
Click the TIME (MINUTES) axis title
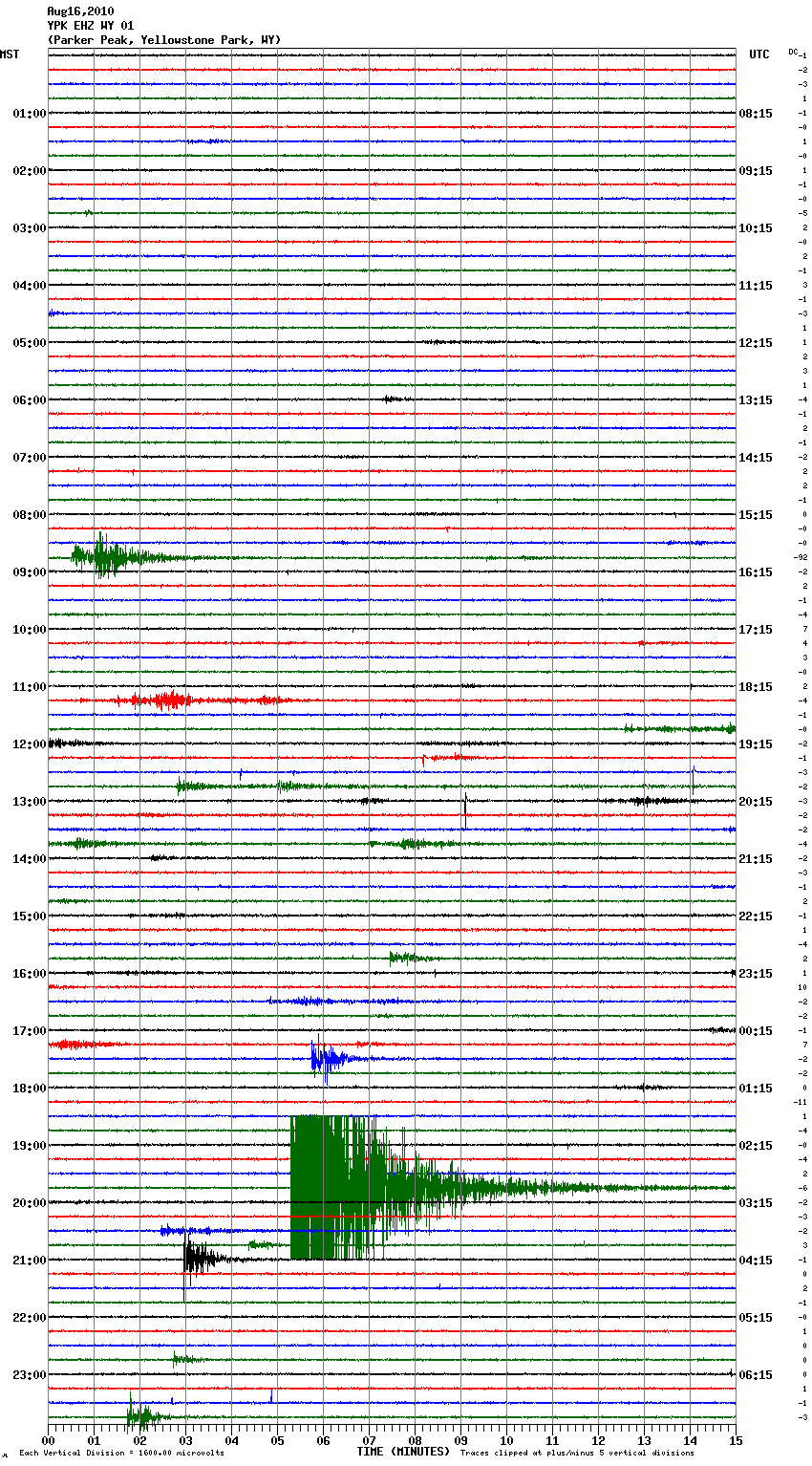point(403,1452)
